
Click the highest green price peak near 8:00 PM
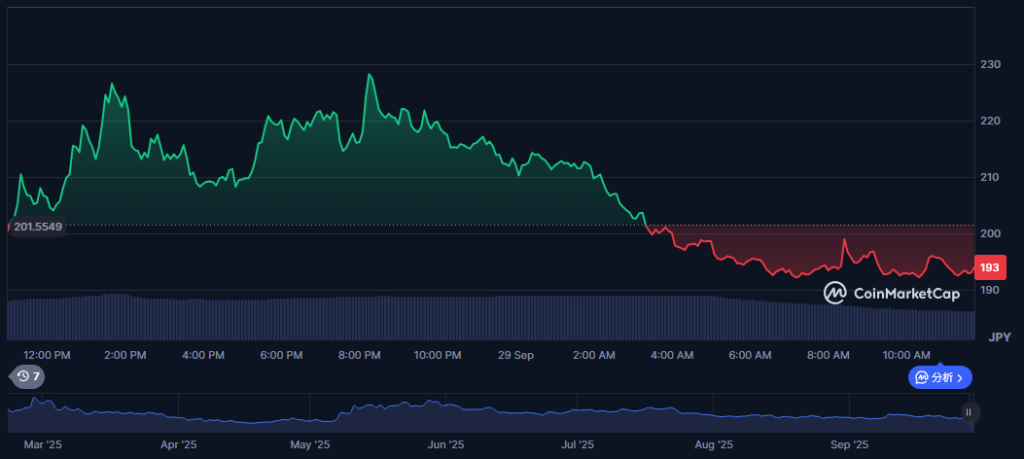tap(370, 75)
